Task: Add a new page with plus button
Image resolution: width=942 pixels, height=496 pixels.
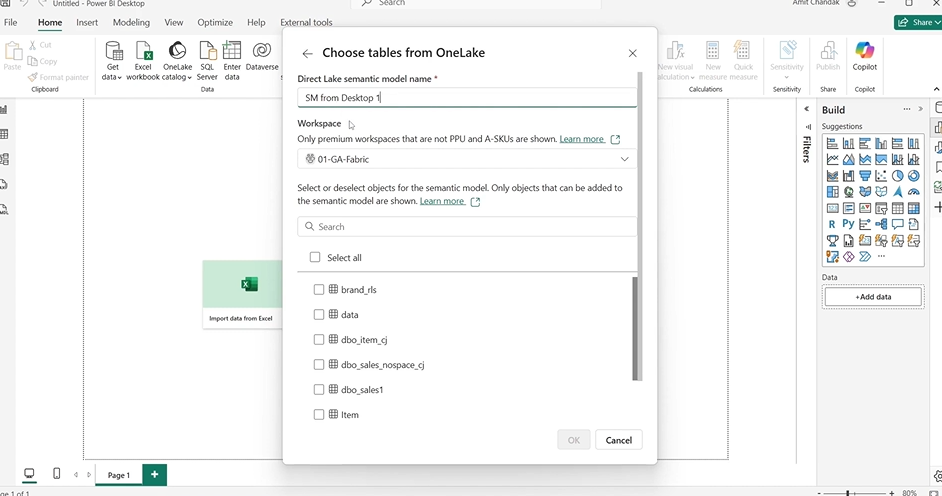Action: pyautogui.click(x=154, y=474)
